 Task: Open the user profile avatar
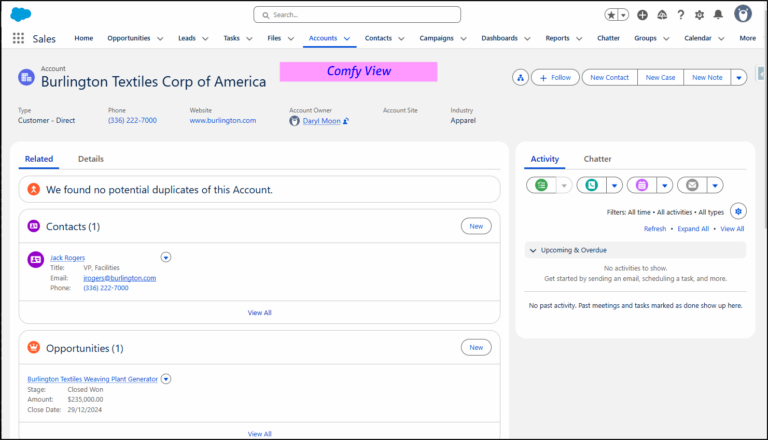point(743,14)
